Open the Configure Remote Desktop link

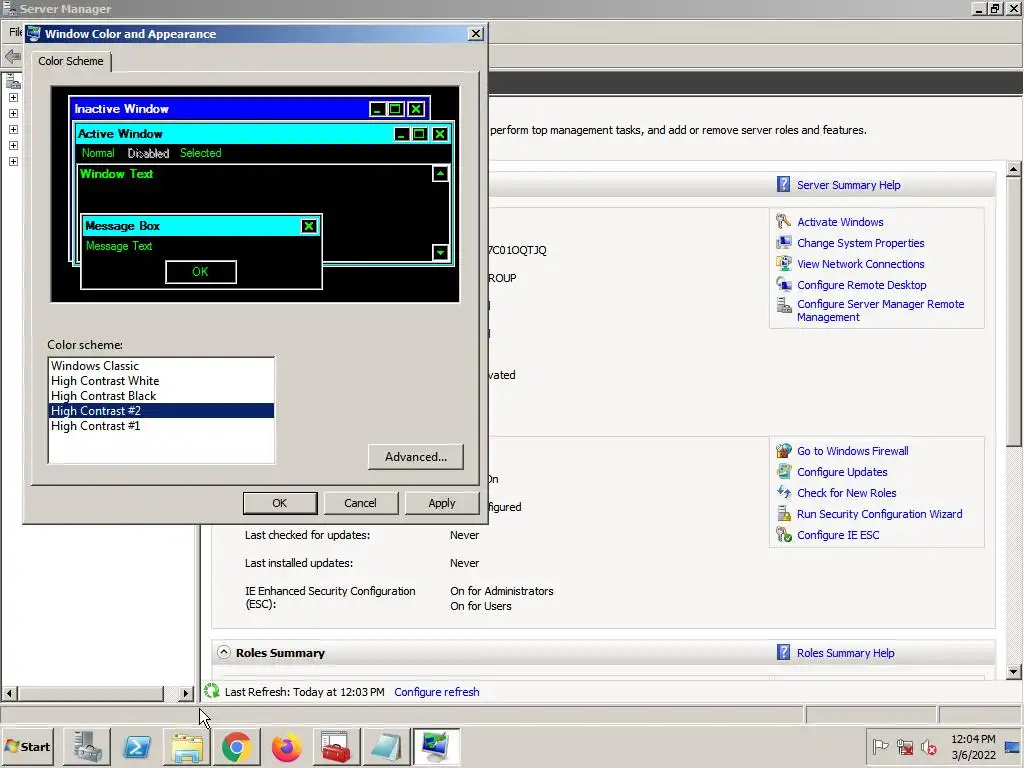click(861, 285)
